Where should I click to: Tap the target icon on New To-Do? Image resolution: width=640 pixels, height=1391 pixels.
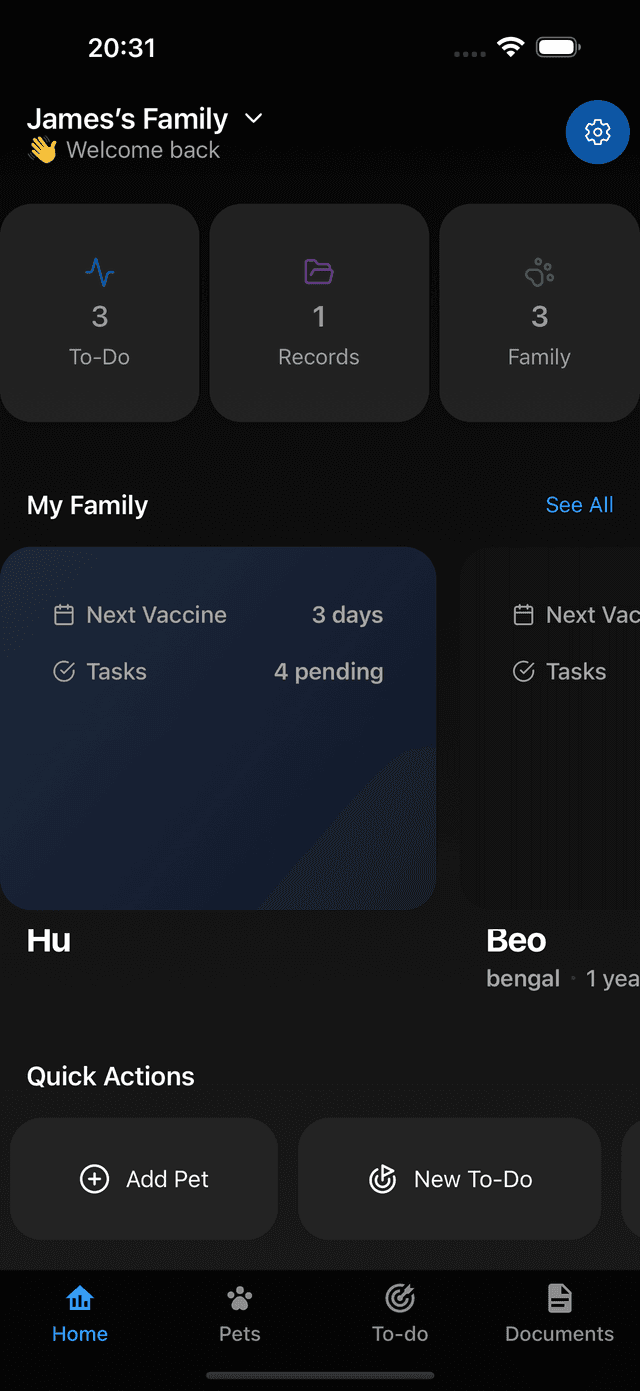(x=382, y=1179)
